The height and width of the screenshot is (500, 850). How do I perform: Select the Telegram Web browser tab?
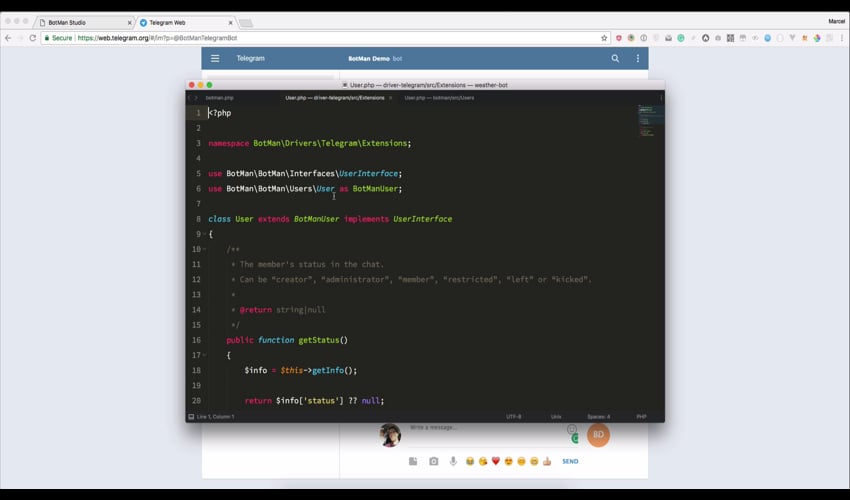pos(186,23)
